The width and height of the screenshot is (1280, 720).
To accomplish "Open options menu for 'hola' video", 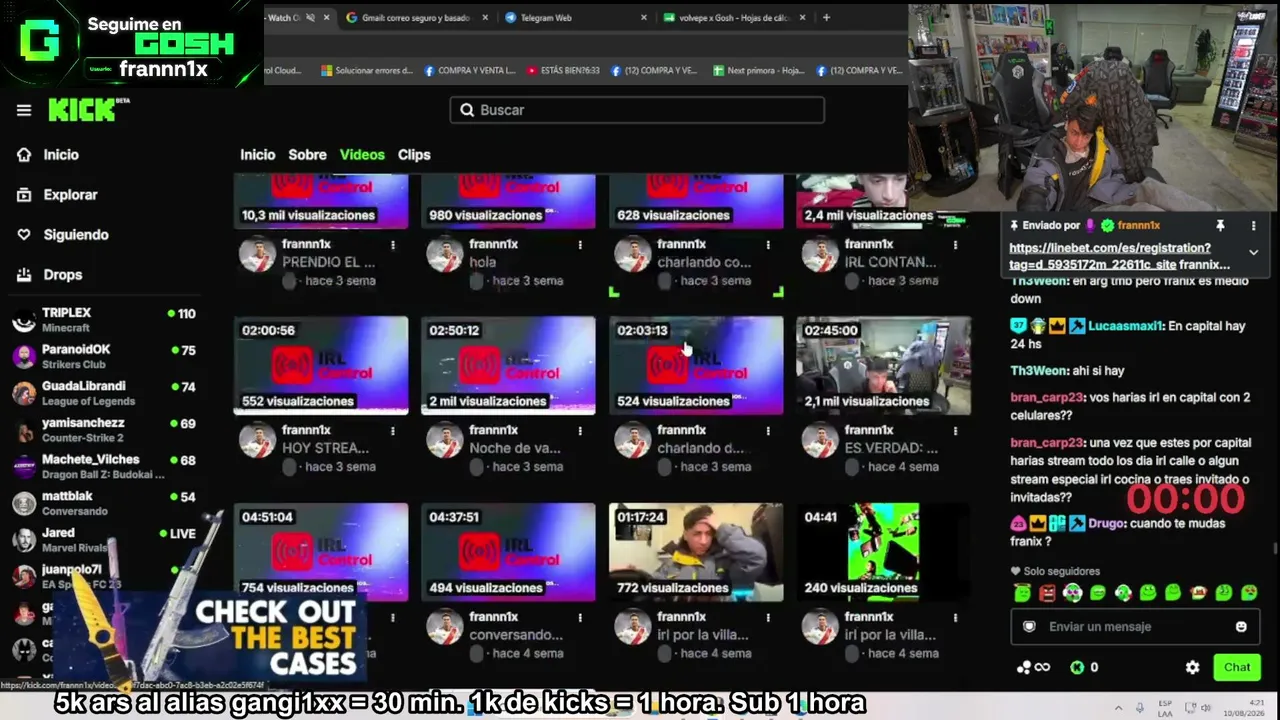I will [580, 245].
